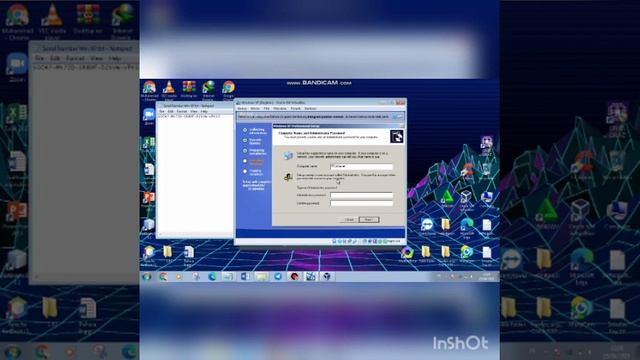Launch the Zoom desktop icon
640x360 pixels.
click(x=149, y=116)
